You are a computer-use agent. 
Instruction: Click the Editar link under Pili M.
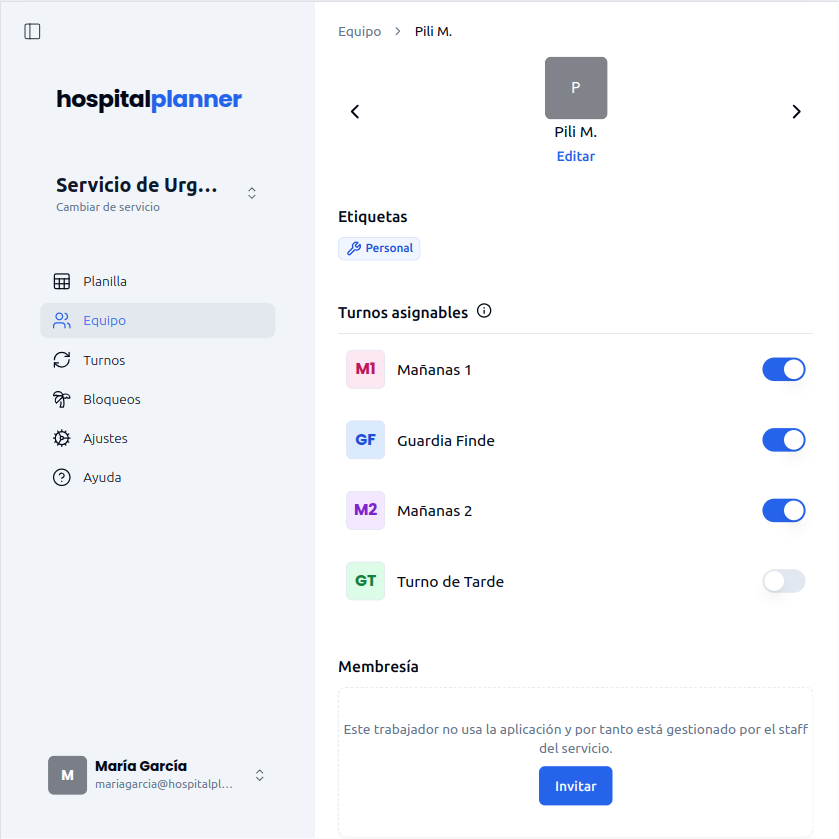pyautogui.click(x=575, y=157)
